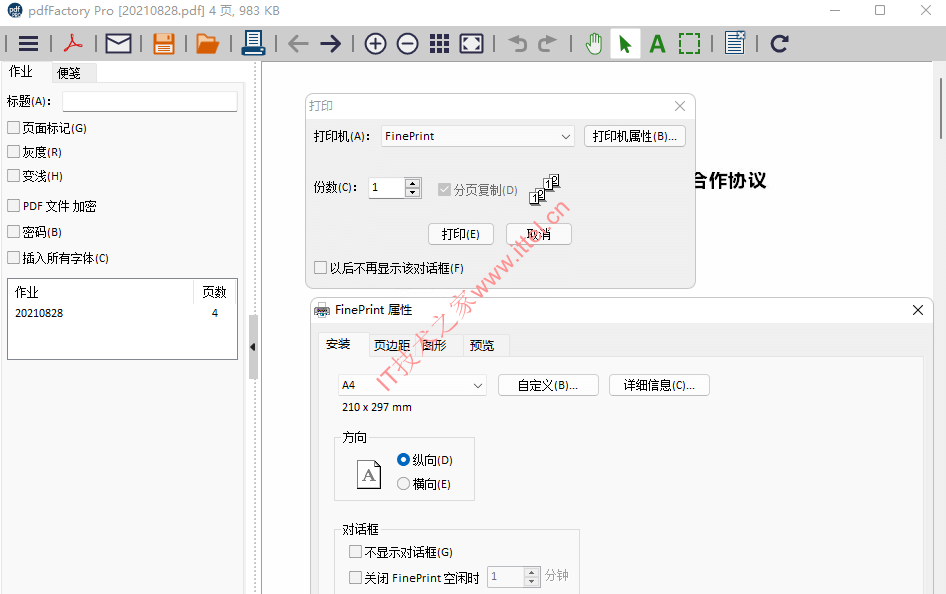Image resolution: width=946 pixels, height=594 pixels.
Task: Enable the 页面标记(G) checkbox
Action: 13,127
